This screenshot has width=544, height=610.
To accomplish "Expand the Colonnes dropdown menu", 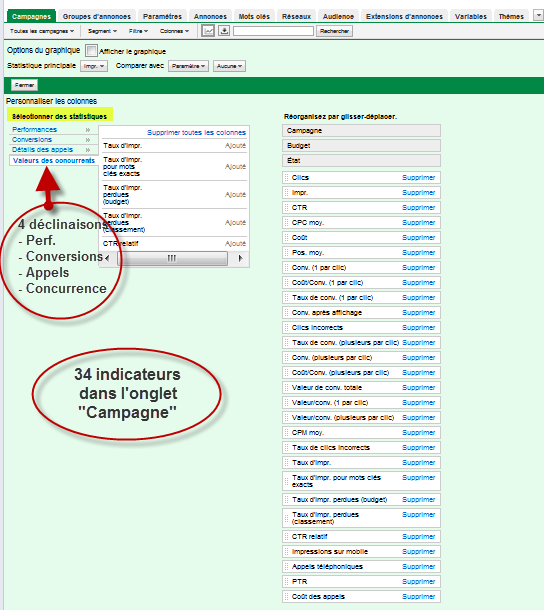I will (x=174, y=31).
